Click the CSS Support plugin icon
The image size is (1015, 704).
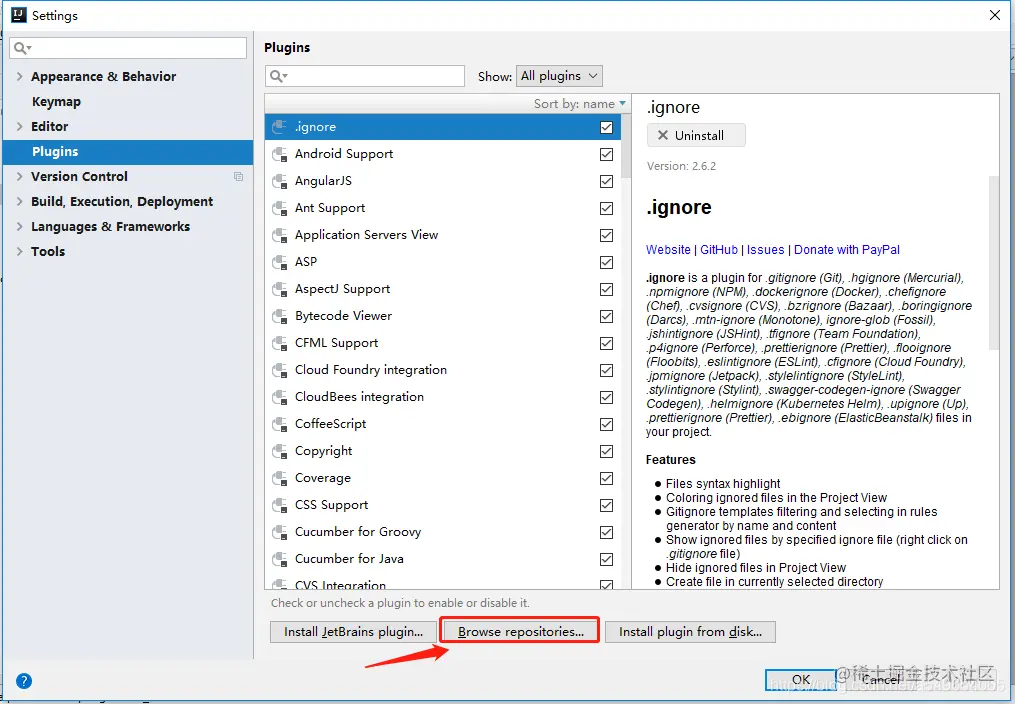pos(280,505)
